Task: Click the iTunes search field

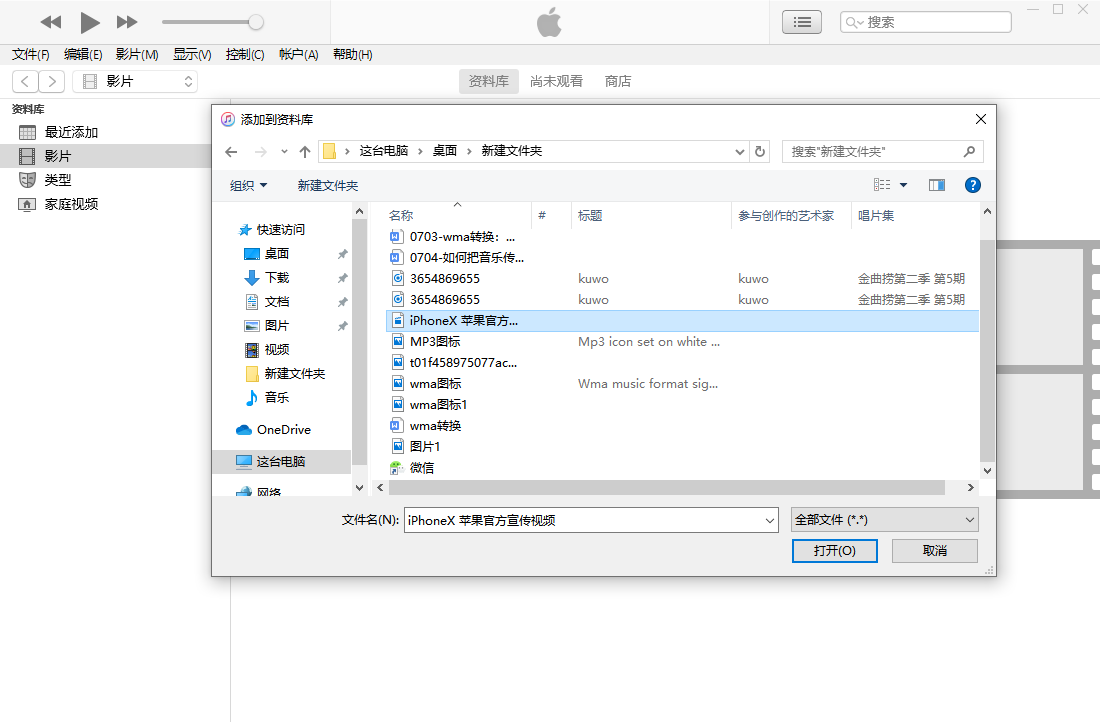Action: (925, 22)
